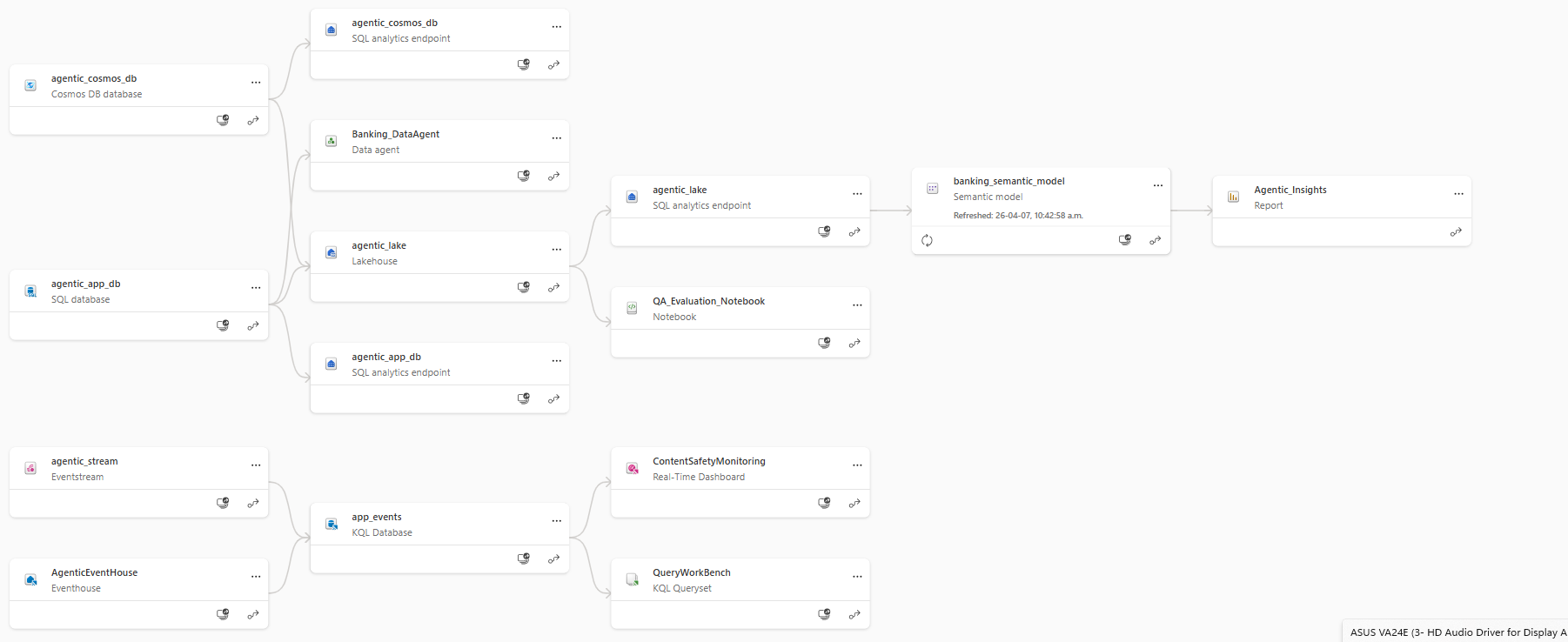Click the Report icon on Agentic_Insights
The width and height of the screenshot is (1568, 642).
[x=1233, y=196]
